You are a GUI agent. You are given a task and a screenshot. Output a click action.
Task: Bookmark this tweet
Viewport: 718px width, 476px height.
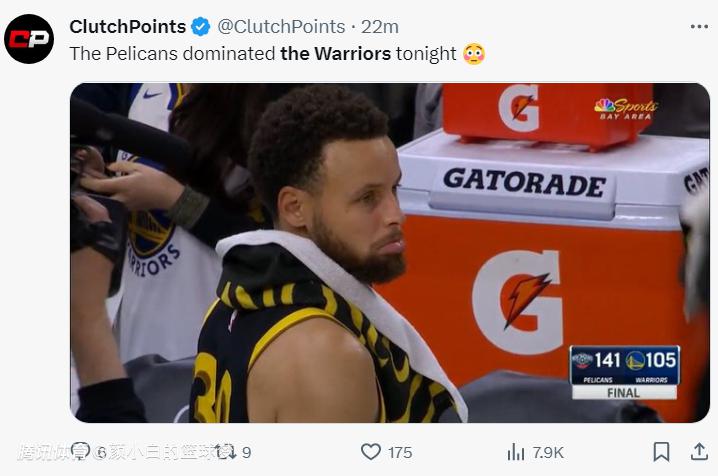[661, 452]
